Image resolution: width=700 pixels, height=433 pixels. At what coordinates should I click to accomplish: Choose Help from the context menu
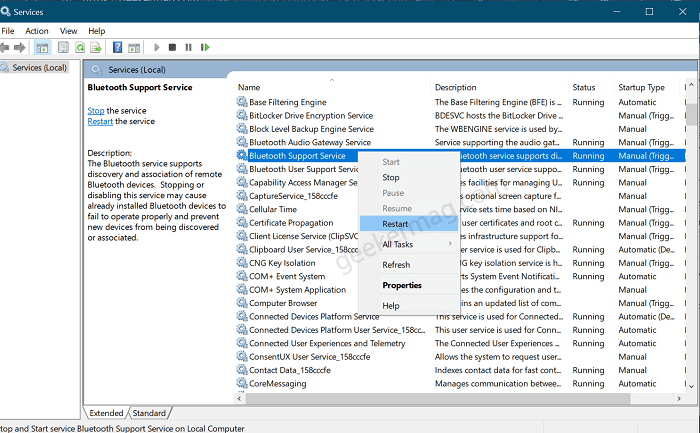[x=408, y=306]
